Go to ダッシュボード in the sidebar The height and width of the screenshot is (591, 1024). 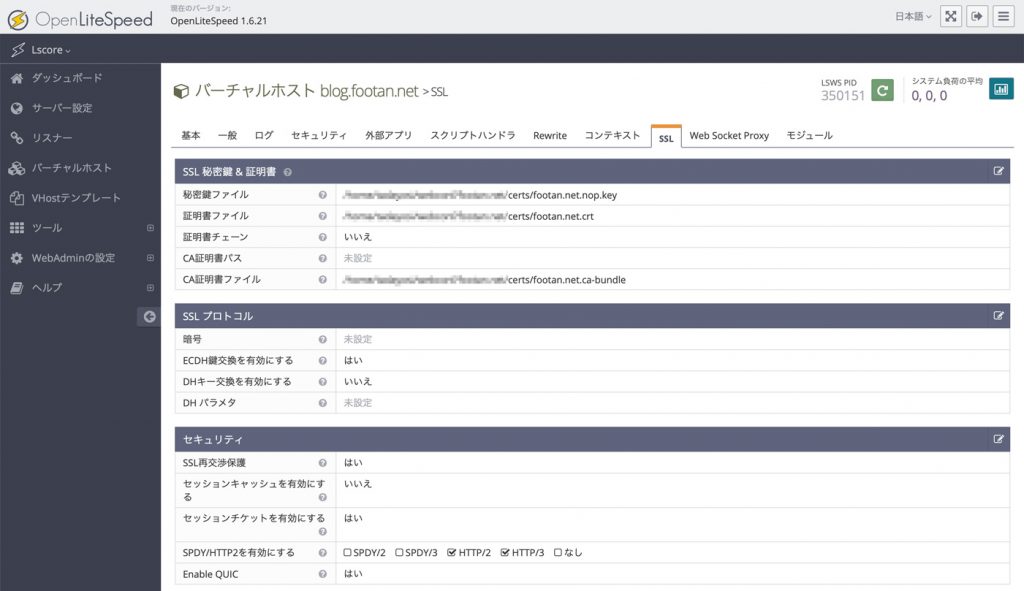[x=66, y=78]
